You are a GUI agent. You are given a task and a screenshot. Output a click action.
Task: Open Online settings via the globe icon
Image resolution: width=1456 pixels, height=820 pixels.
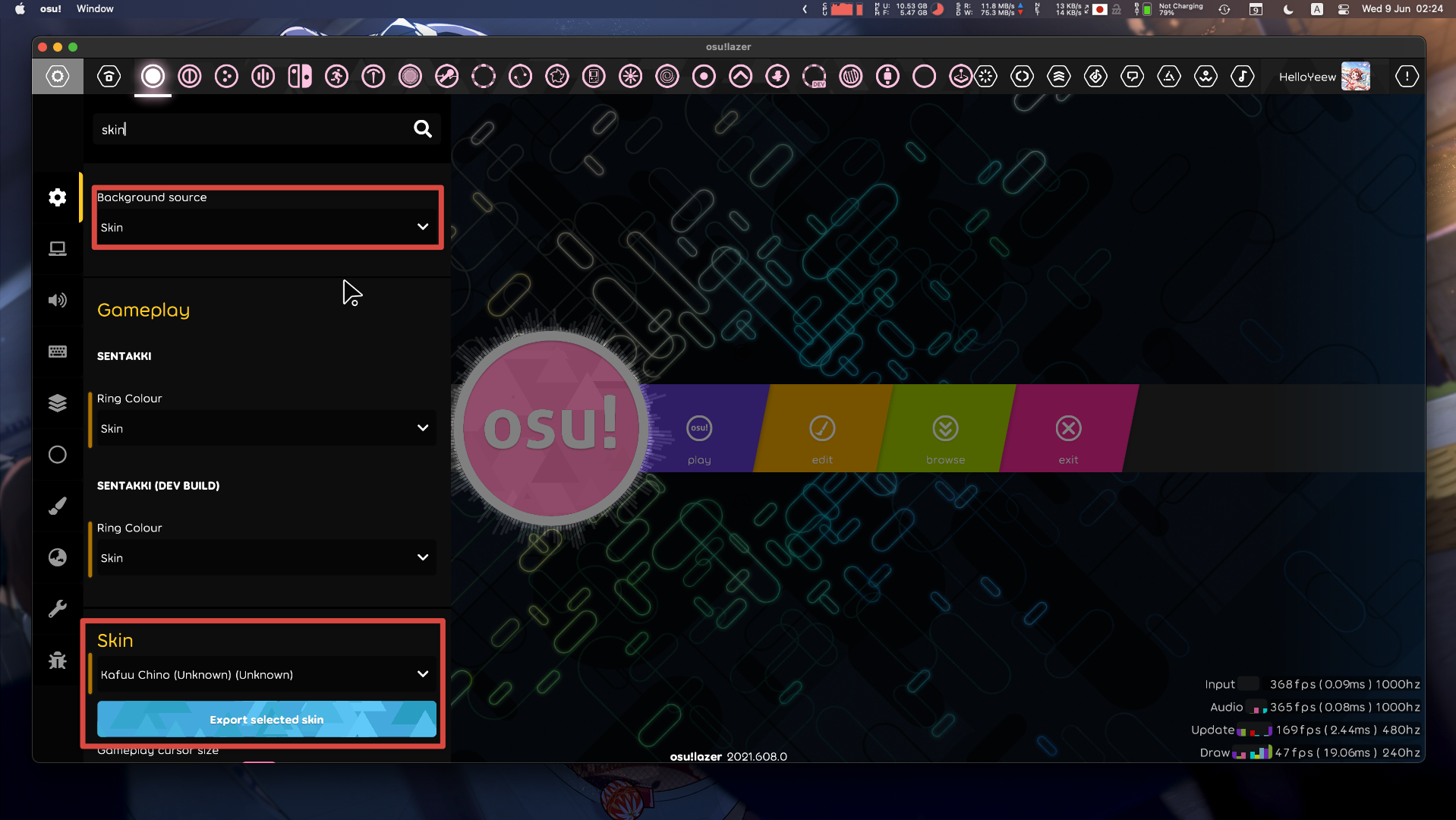tap(58, 557)
